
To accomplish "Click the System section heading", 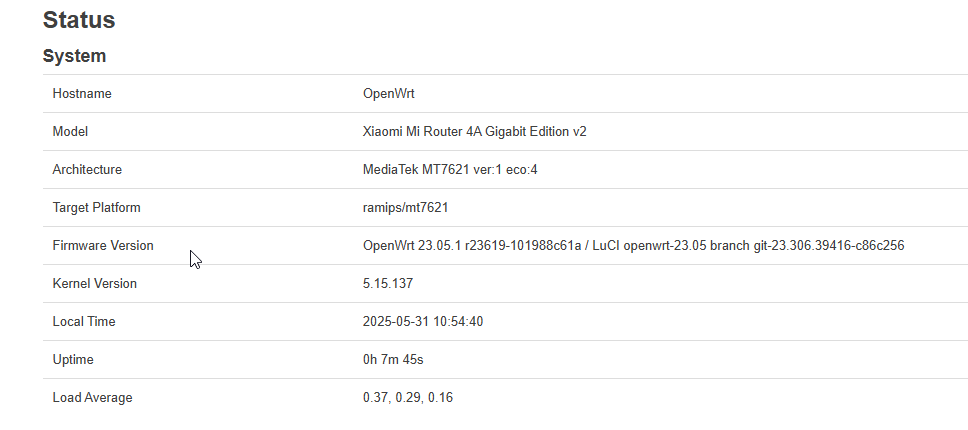I will (x=74, y=56).
